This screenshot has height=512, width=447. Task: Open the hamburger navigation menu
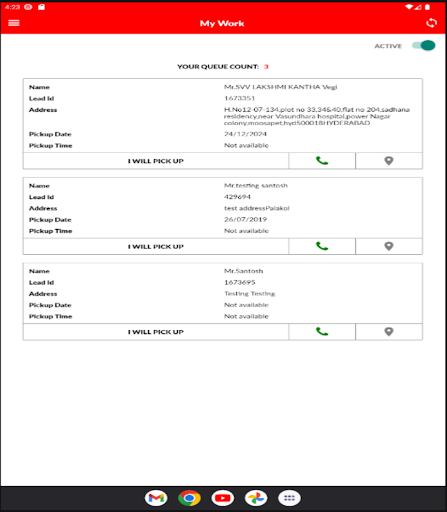pos(14,23)
